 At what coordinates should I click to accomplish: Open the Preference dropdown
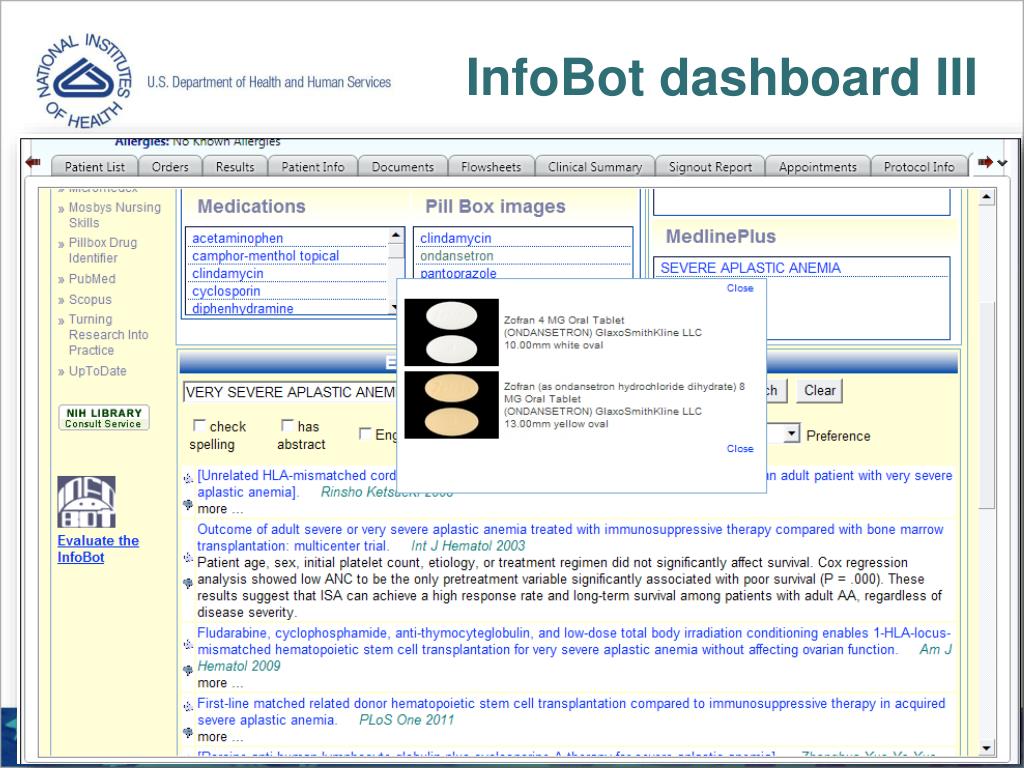[x=791, y=433]
